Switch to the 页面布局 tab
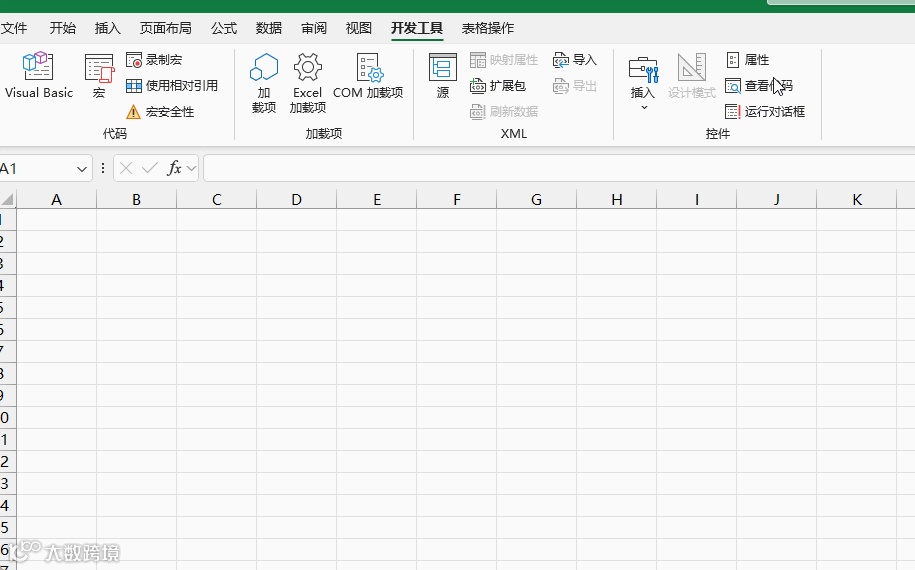 point(165,28)
